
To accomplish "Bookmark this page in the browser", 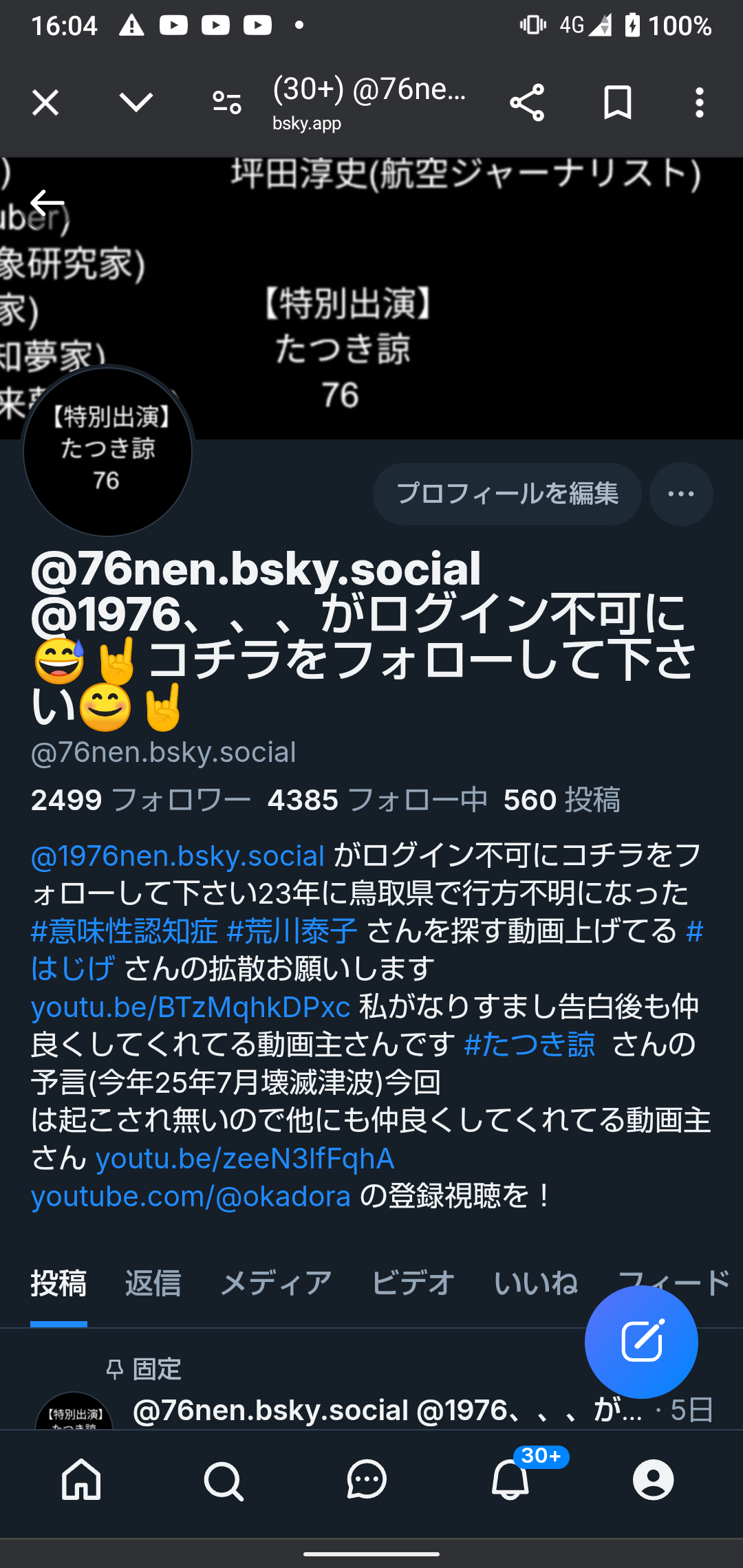I will tap(617, 103).
